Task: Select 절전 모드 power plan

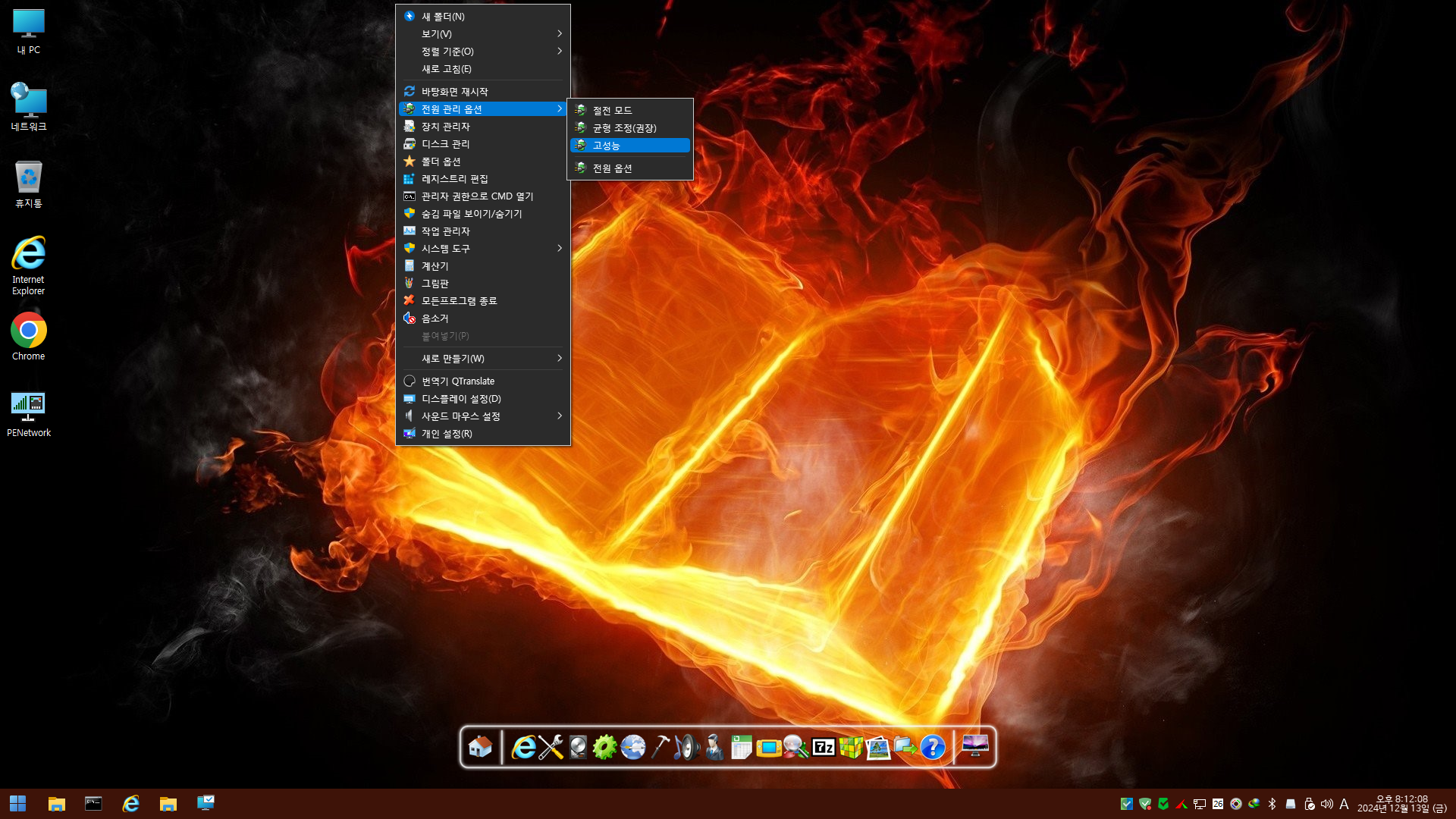Action: (x=630, y=110)
